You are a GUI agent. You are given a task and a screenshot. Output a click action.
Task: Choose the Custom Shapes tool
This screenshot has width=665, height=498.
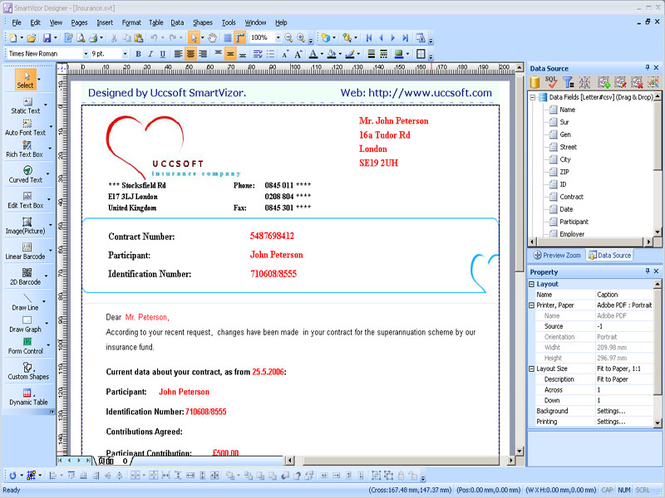coord(28,371)
